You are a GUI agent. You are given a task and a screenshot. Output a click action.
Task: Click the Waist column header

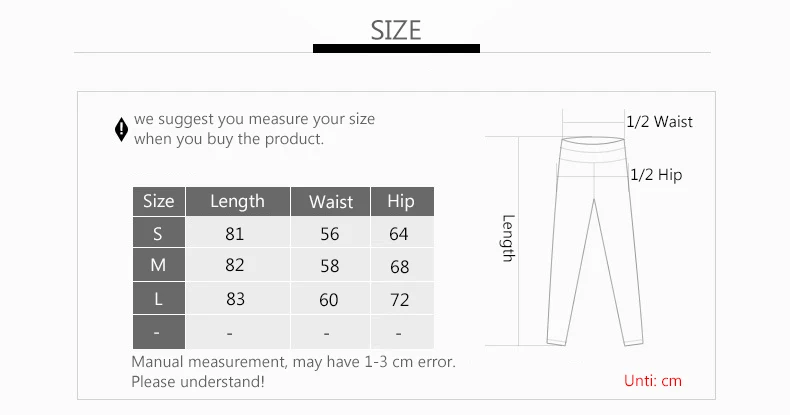coord(331,201)
